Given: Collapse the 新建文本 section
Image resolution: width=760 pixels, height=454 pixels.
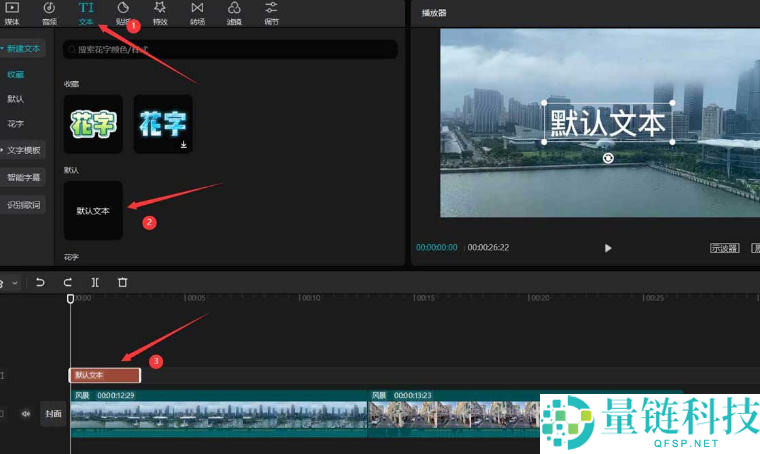Looking at the screenshot, I should tap(23, 48).
